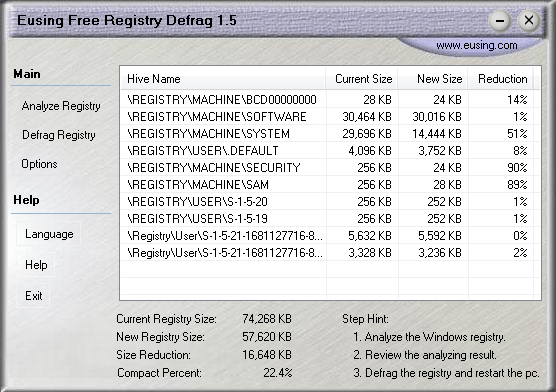This screenshot has width=556, height=392.
Task: Select the \REGISTRY\MACHINE\SAM row
Action: click(327, 184)
